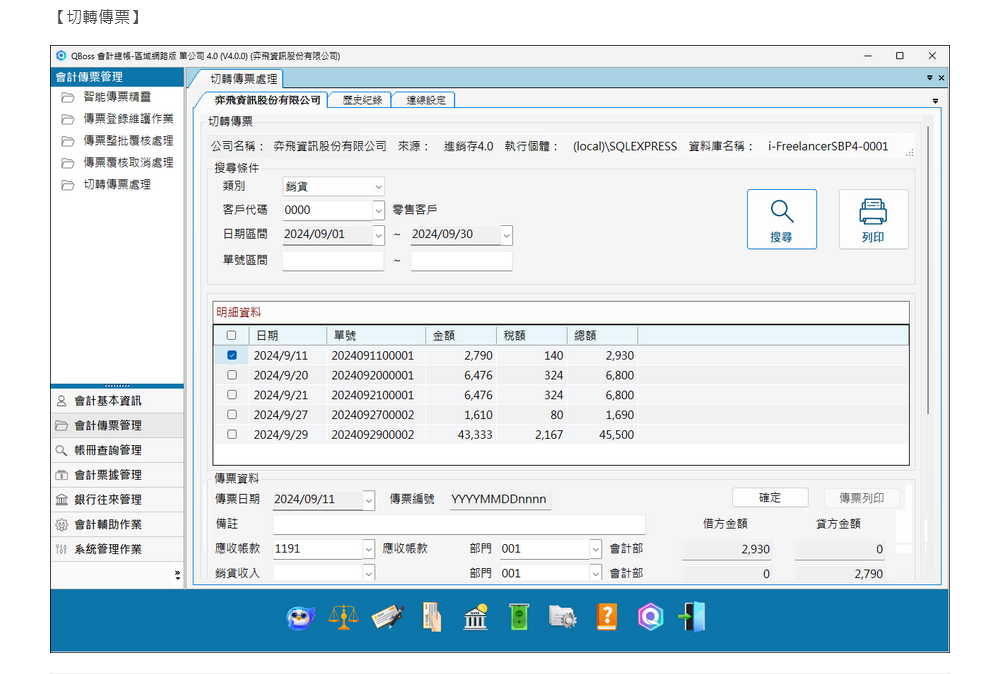Click the folder icon beside 切轉傳票處理
Screen dimensions: 1000x674
click(x=68, y=185)
